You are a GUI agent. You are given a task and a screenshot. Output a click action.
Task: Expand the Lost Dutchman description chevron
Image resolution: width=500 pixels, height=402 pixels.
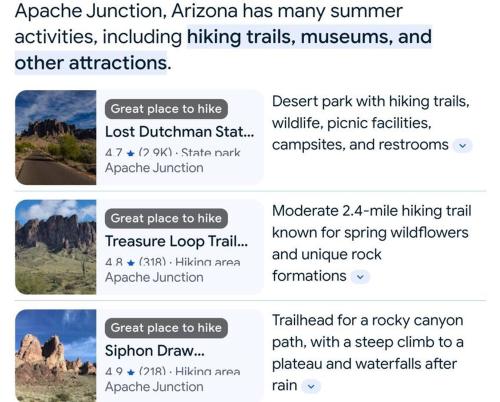click(462, 146)
